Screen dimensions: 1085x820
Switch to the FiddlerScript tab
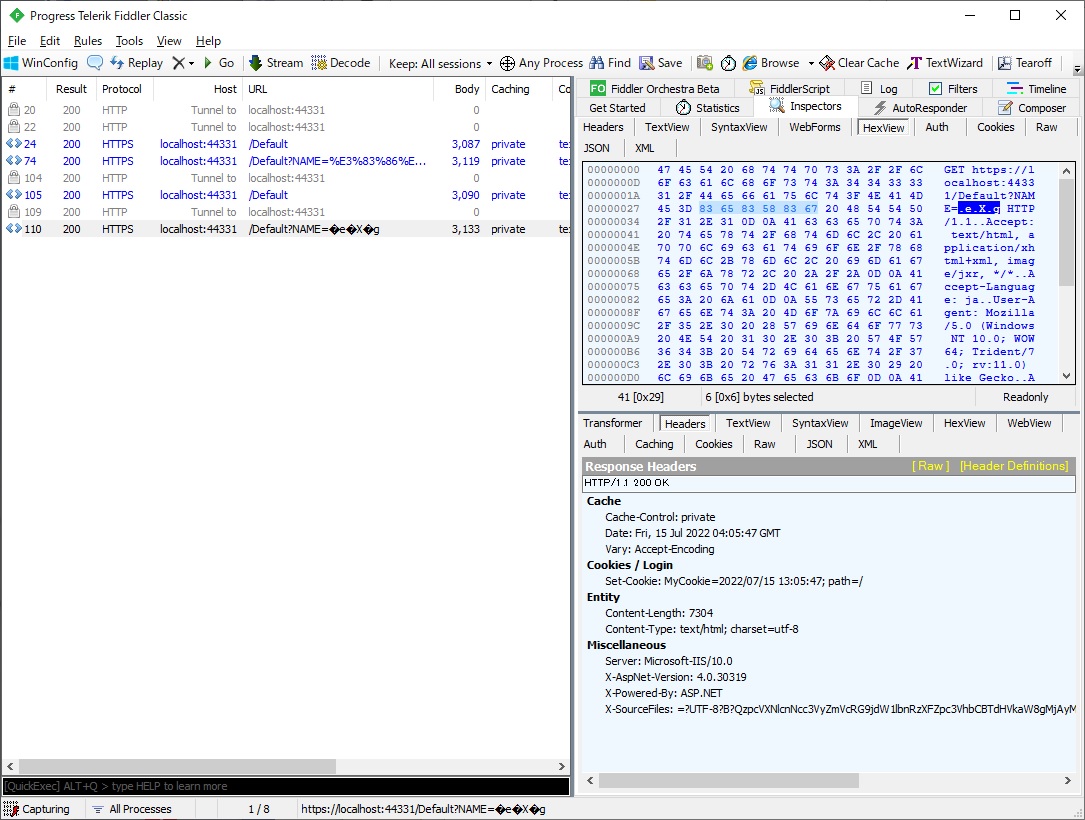pos(790,89)
